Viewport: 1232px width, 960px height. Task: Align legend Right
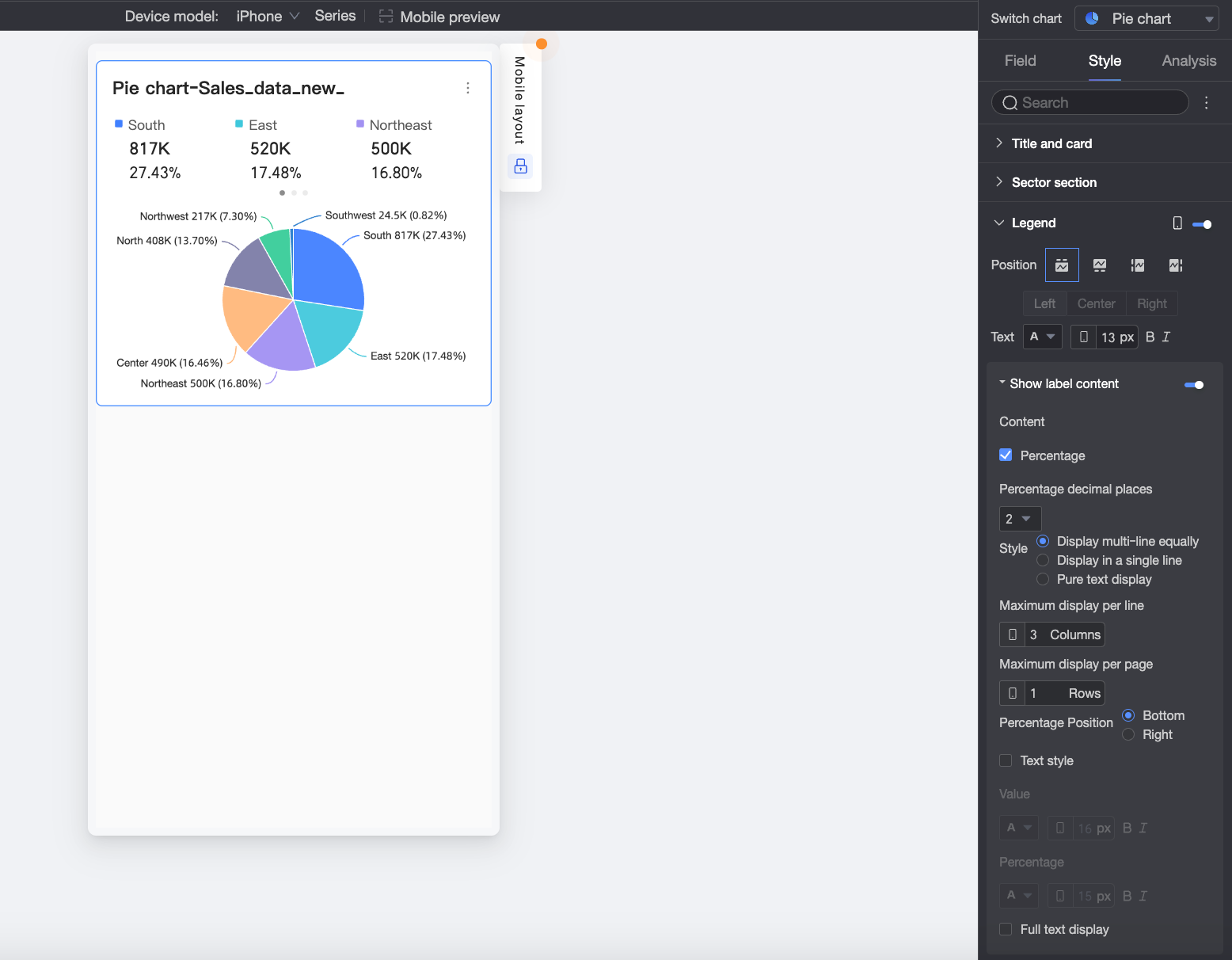[x=1152, y=303]
